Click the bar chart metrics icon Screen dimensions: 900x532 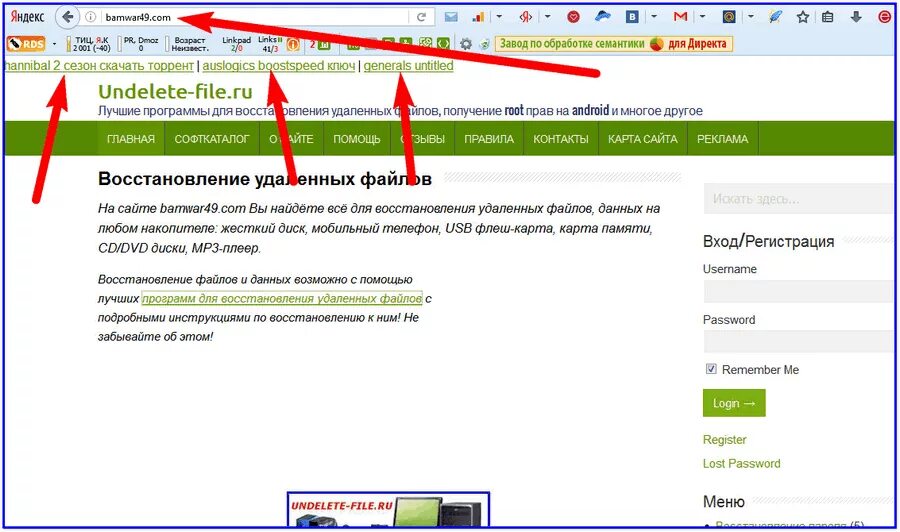coord(478,17)
